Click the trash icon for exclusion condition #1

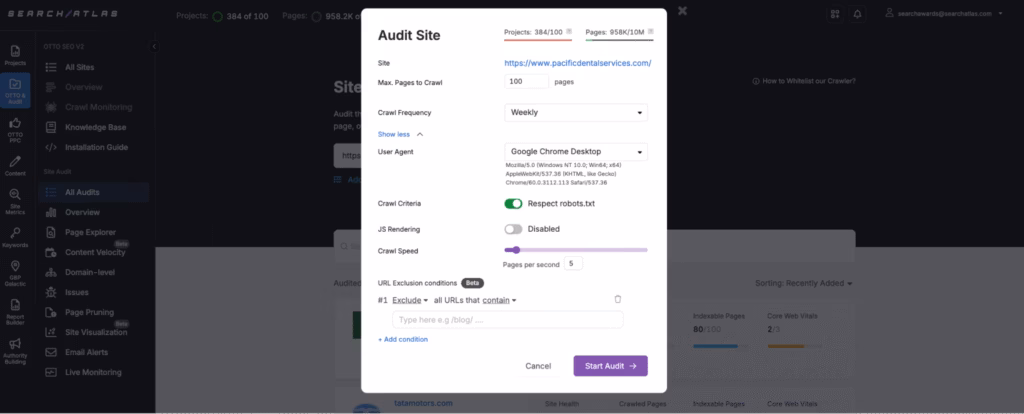[x=617, y=299]
